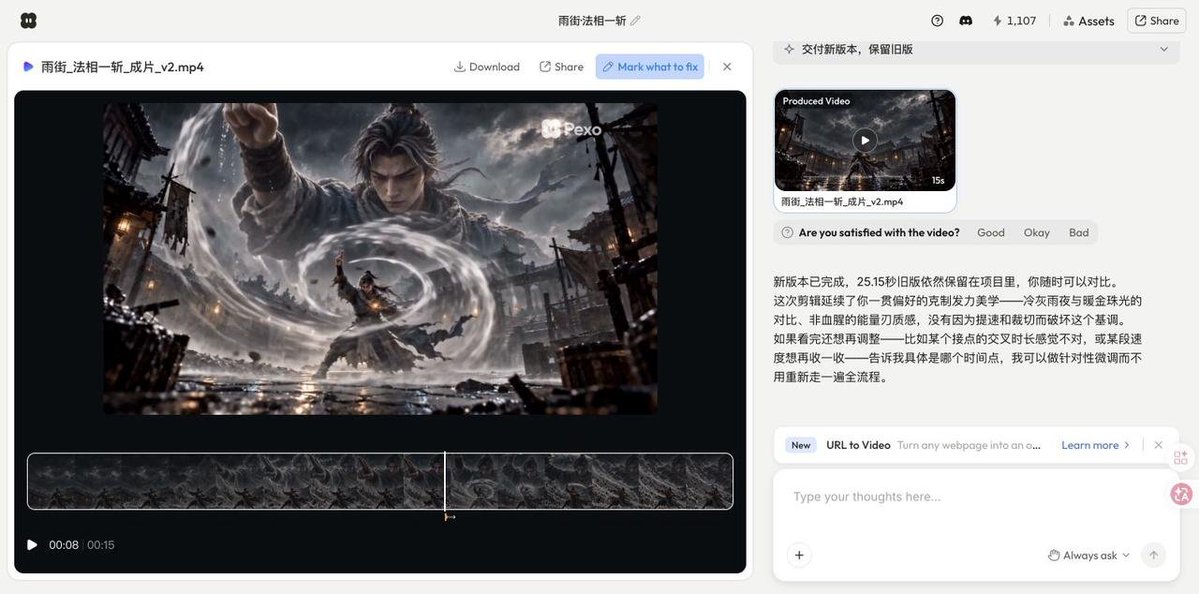The image size is (1199, 594).
Task: Click the trim handle below playhead
Action: coord(450,518)
